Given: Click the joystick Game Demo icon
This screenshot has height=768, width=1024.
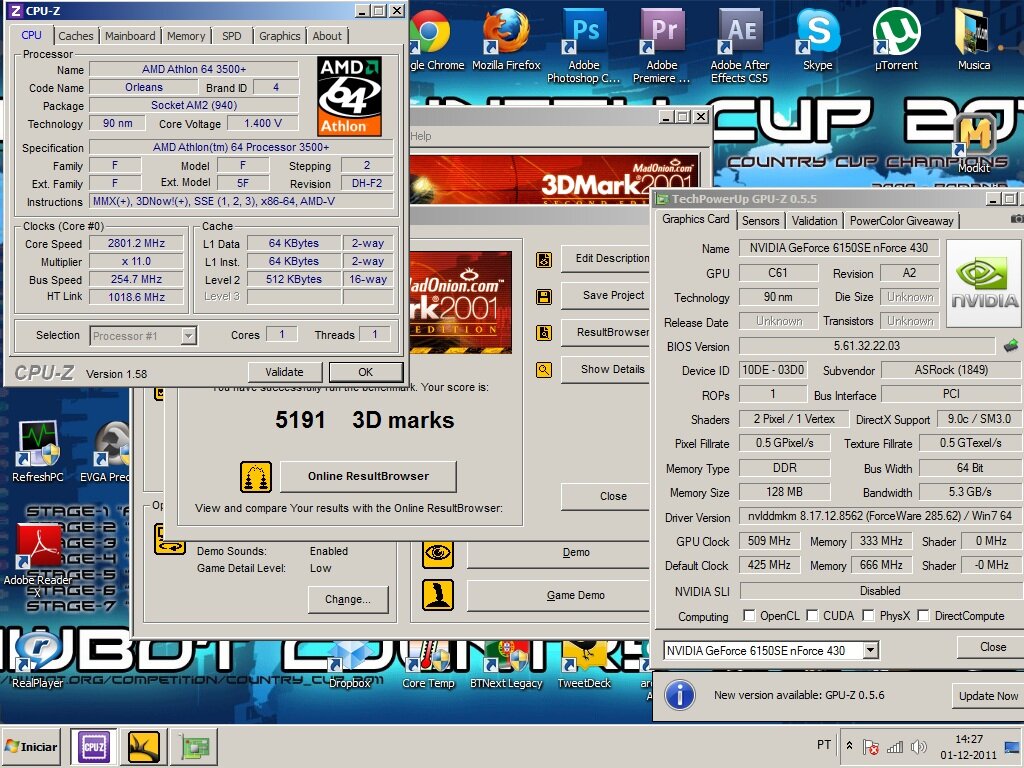Looking at the screenshot, I should 437,595.
